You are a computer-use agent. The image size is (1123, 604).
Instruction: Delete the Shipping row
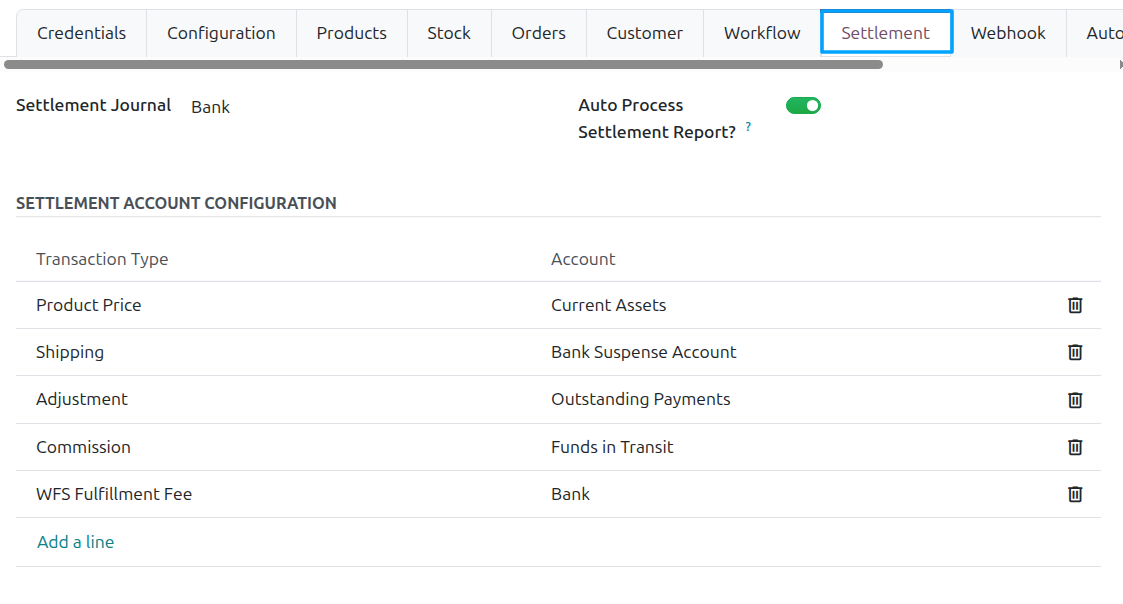(x=1075, y=353)
